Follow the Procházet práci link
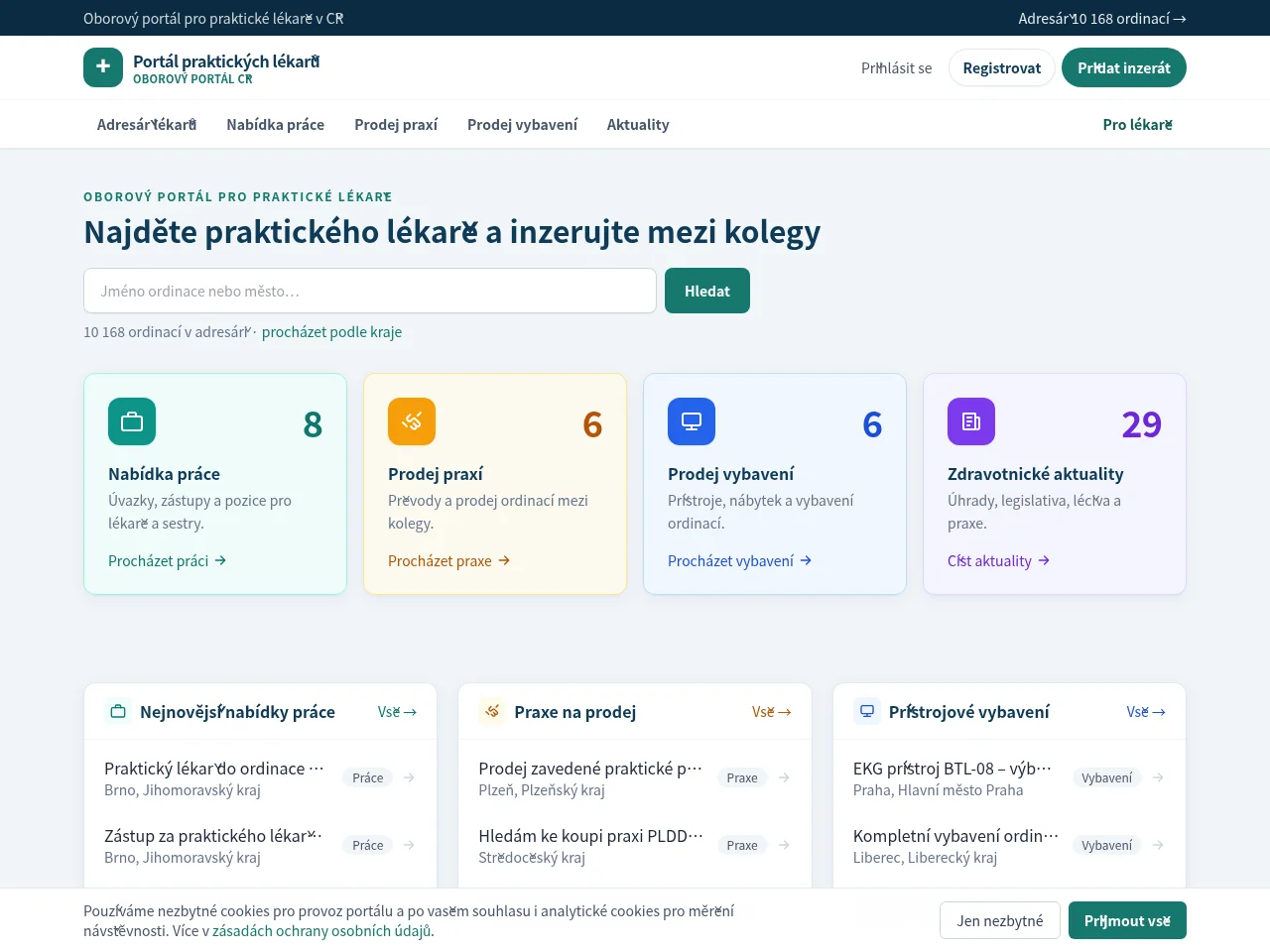The image size is (1270, 952). [168, 560]
